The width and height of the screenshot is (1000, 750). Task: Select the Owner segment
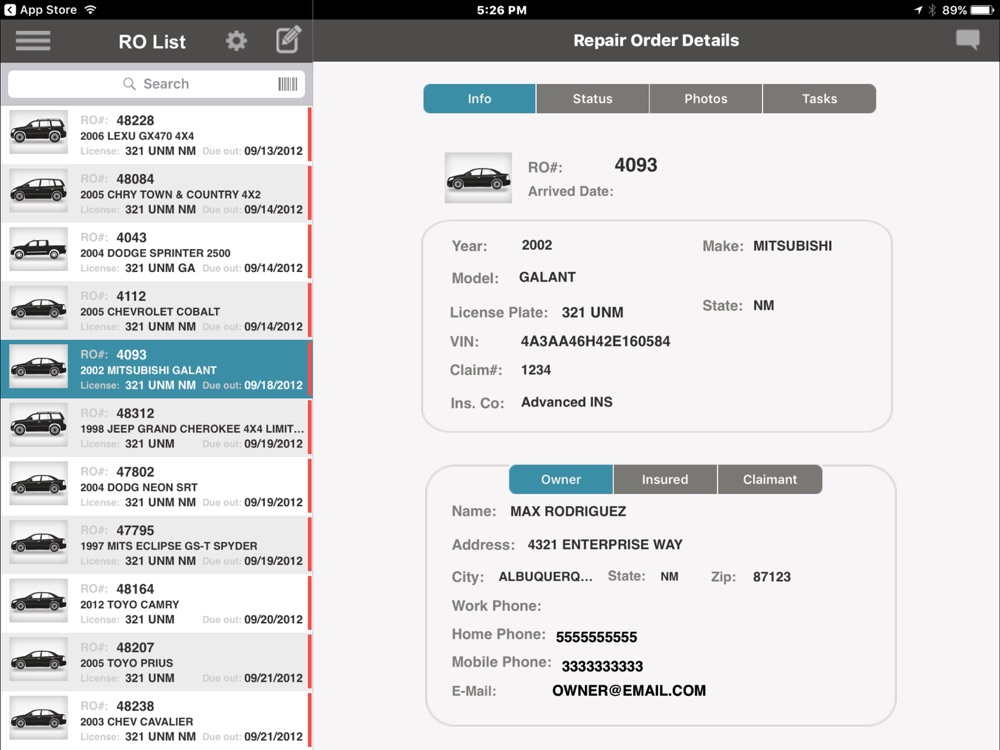click(x=560, y=480)
